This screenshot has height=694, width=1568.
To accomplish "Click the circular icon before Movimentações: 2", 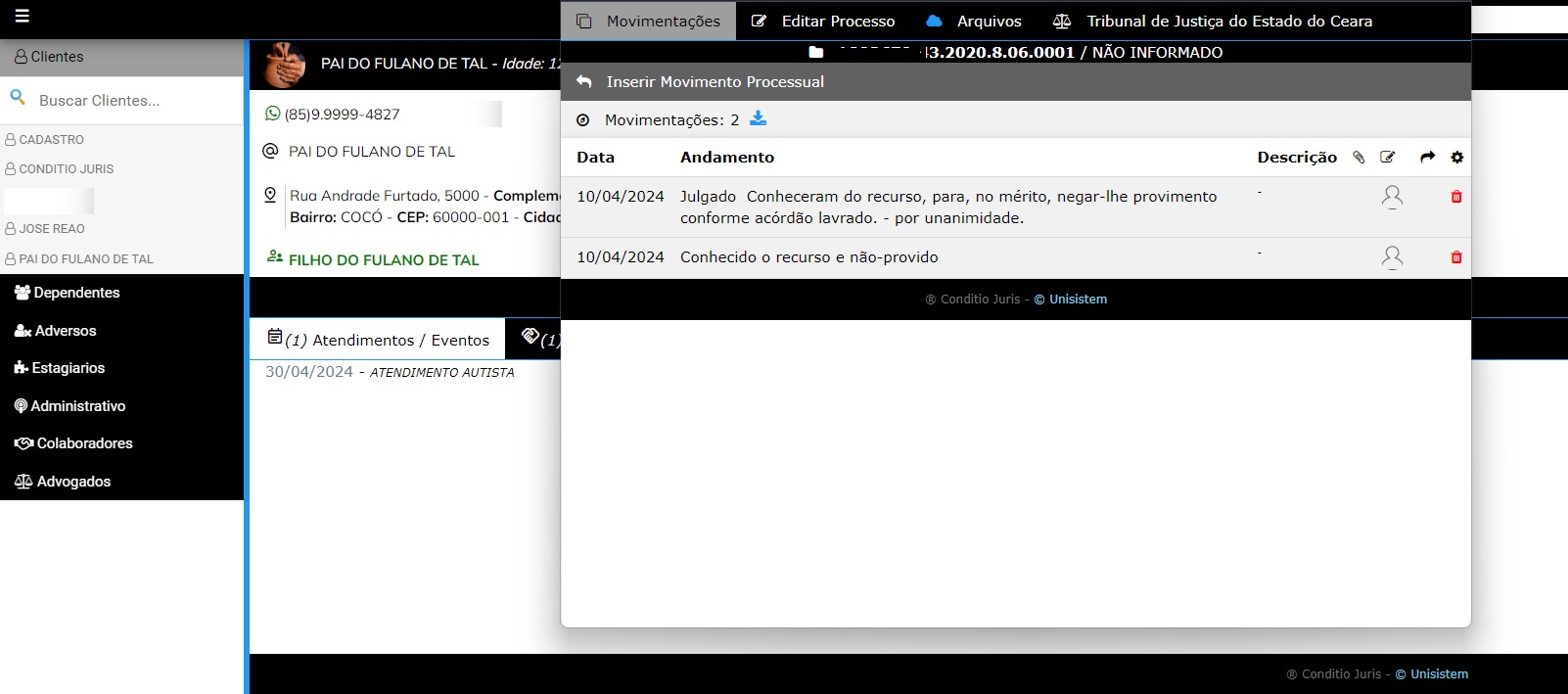I will [583, 120].
